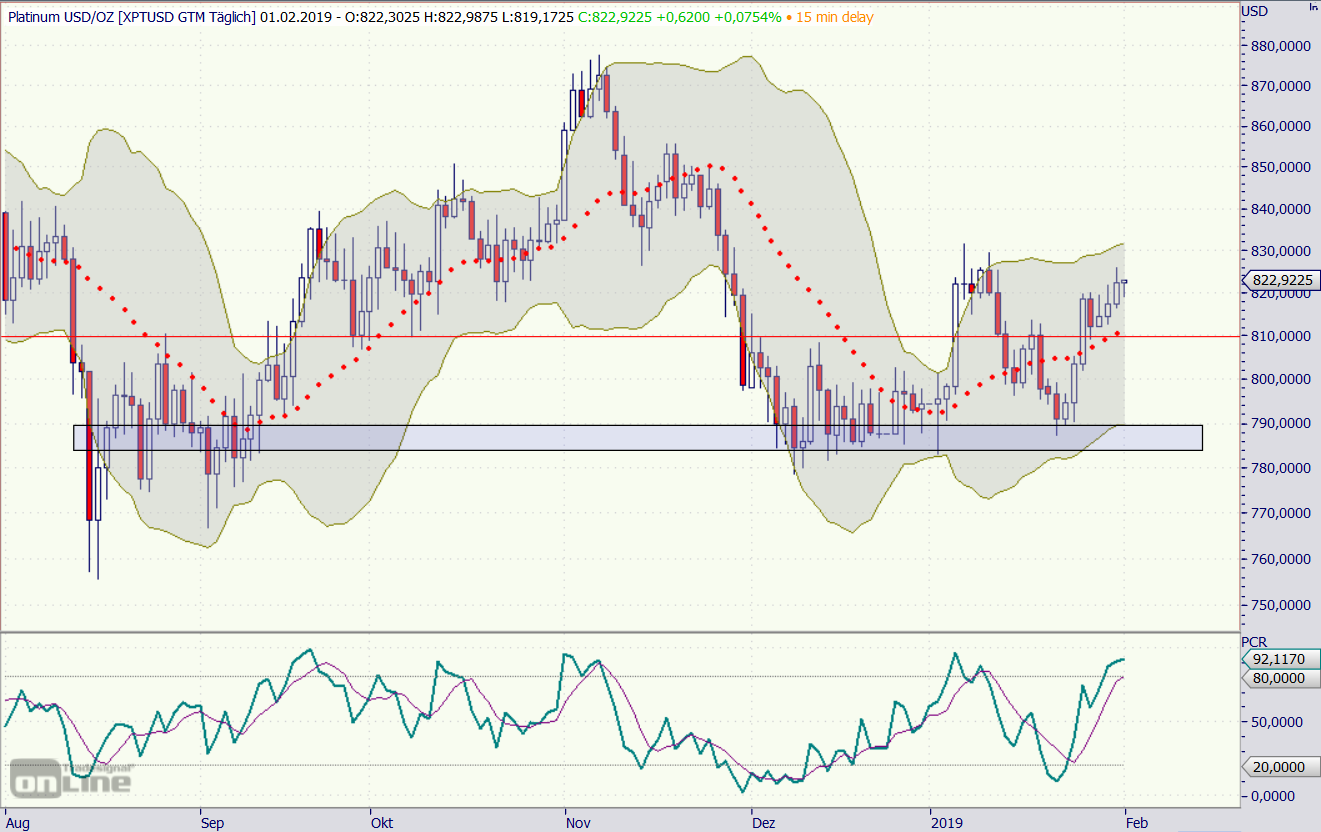This screenshot has height=832, width=1321.
Task: Click the Sep label on time axis
Action: pyautogui.click(x=212, y=823)
